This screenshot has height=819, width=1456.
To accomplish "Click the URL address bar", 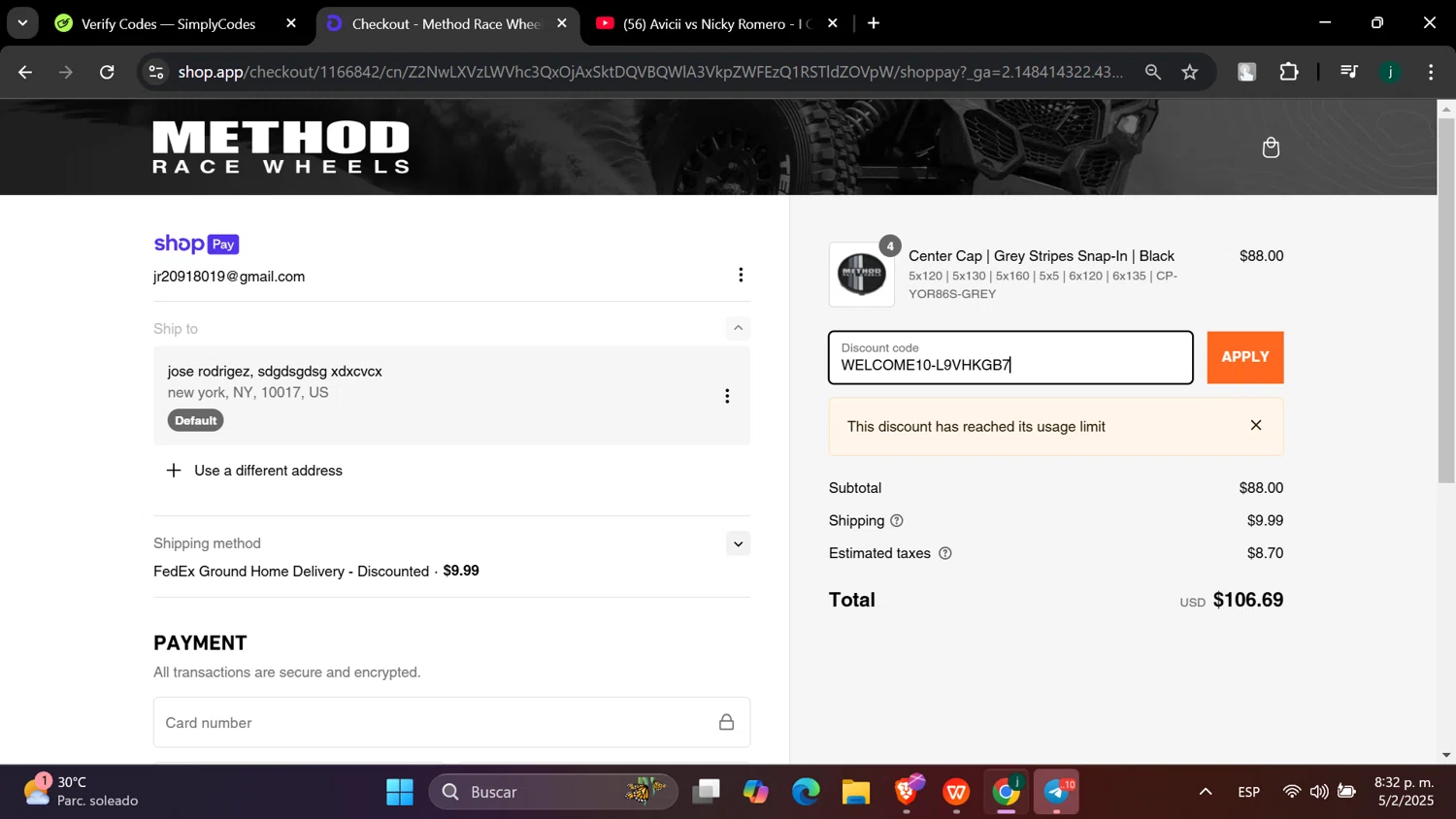I will (x=650, y=72).
